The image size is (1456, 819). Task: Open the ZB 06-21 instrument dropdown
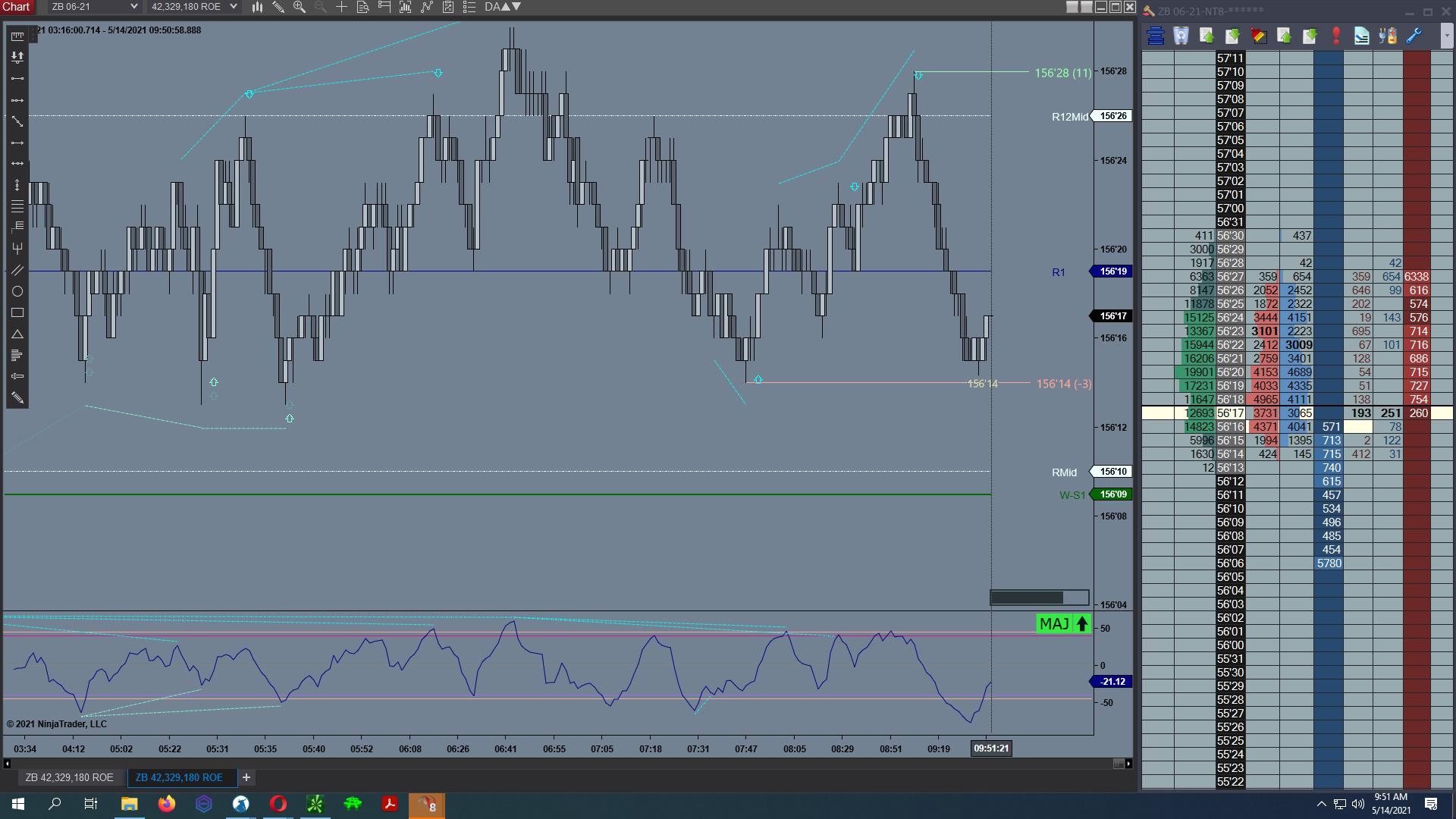(x=93, y=7)
